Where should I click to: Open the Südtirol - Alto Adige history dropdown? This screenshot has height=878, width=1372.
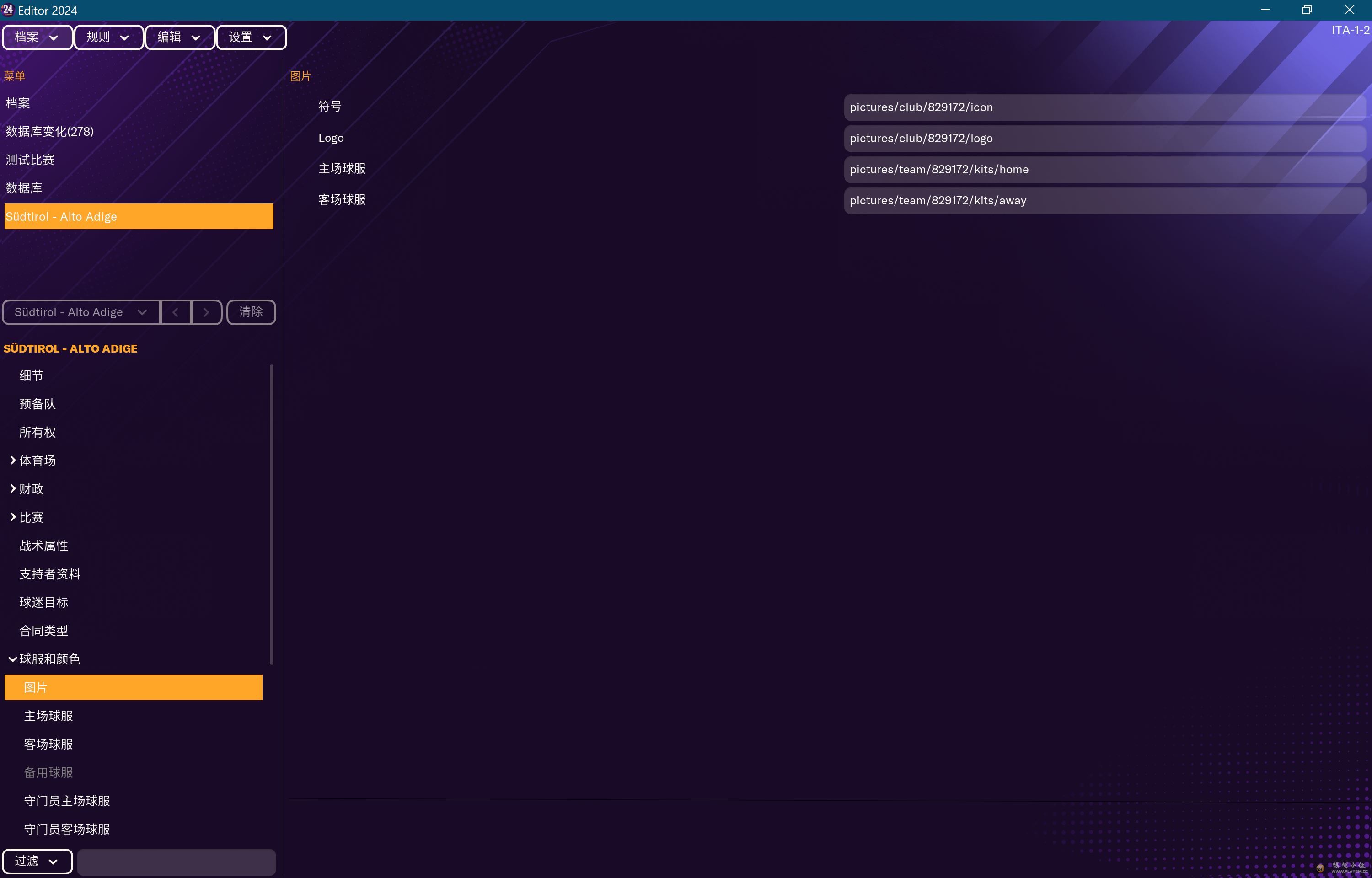(81, 312)
